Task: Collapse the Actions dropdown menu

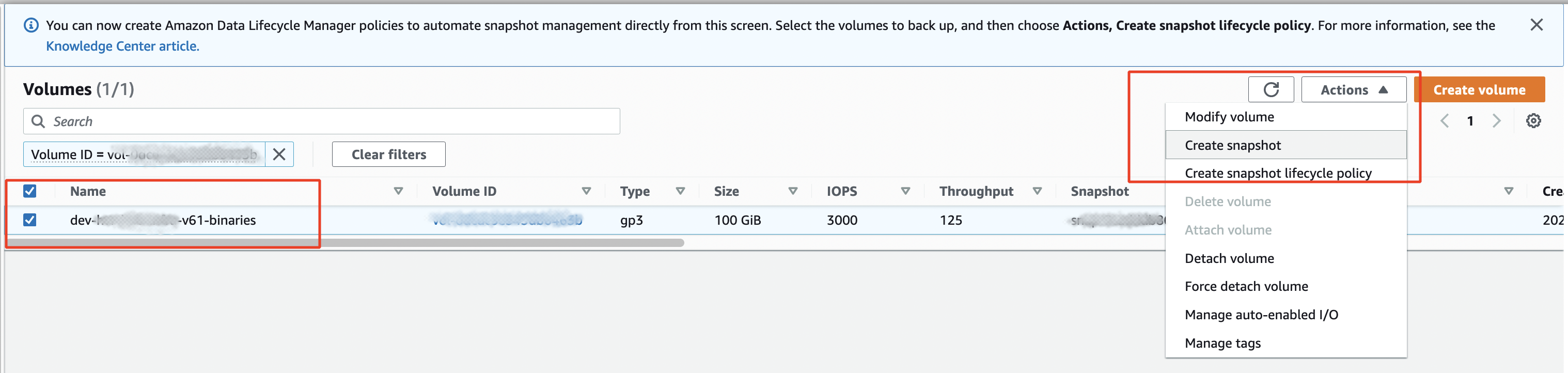Action: click(1353, 90)
